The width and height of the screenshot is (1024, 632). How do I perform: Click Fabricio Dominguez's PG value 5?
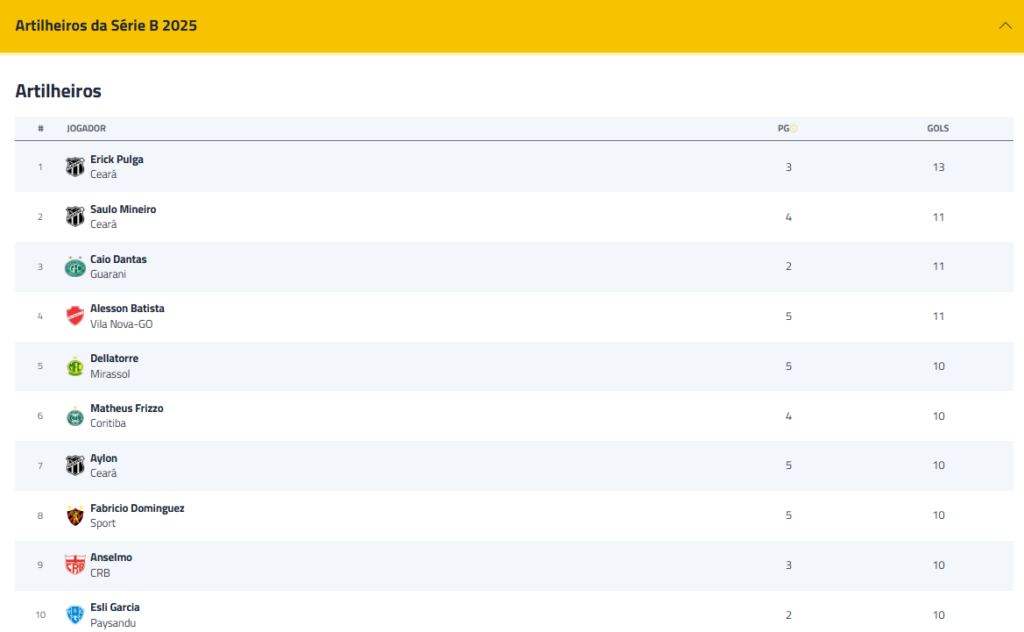click(x=788, y=515)
